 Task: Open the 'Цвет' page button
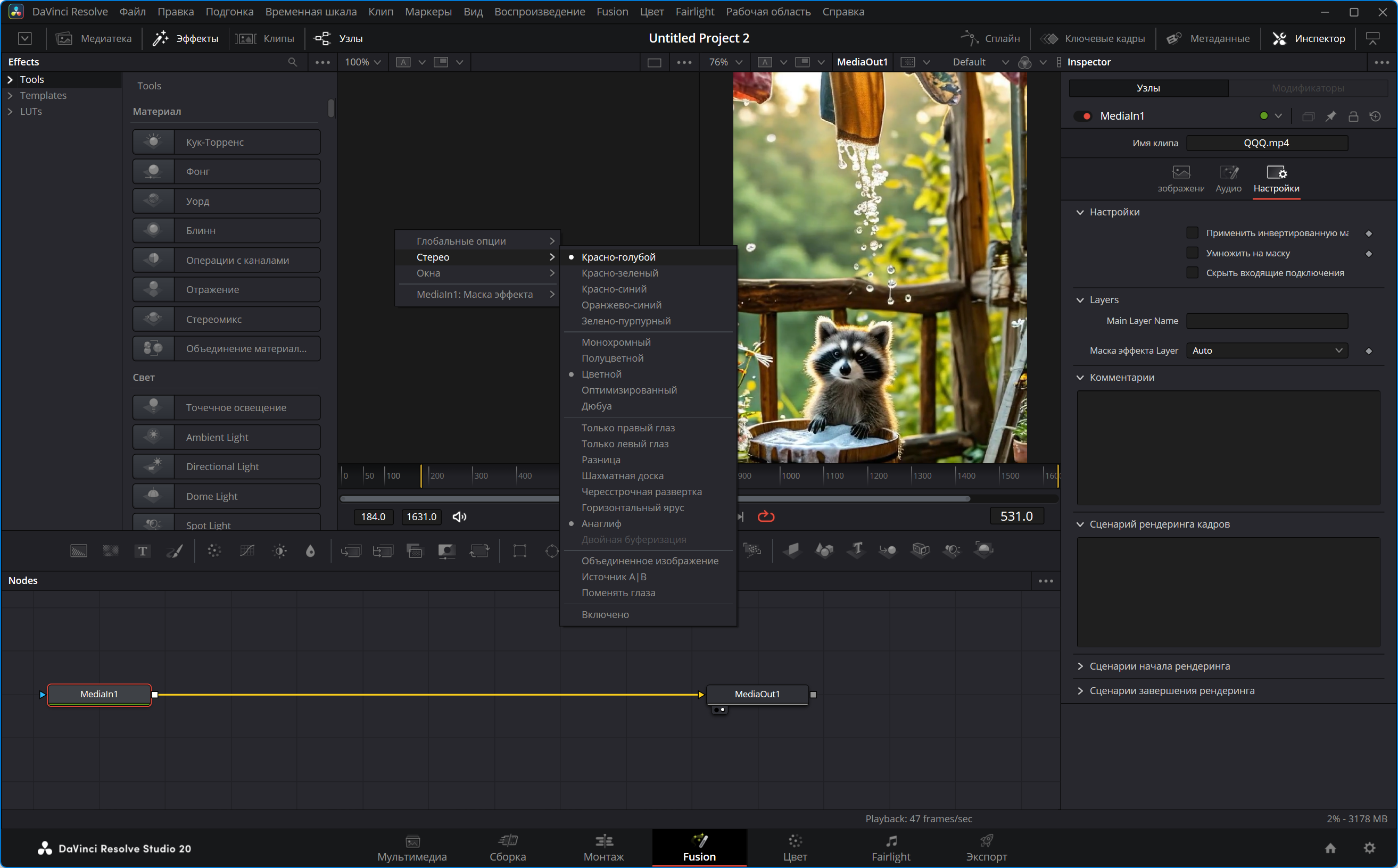(x=795, y=848)
